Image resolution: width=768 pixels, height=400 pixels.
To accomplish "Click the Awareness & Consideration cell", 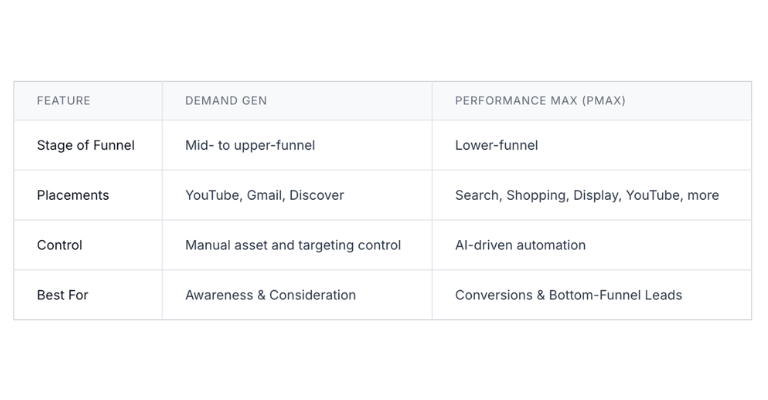I will pyautogui.click(x=270, y=295).
